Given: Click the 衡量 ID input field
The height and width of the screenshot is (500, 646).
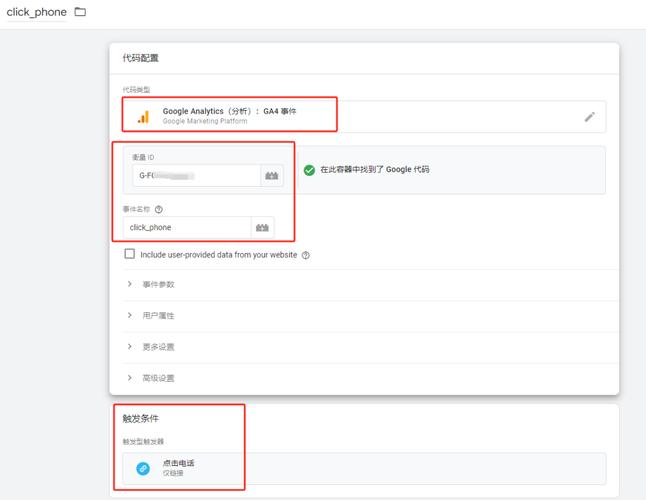Looking at the screenshot, I should (193, 175).
